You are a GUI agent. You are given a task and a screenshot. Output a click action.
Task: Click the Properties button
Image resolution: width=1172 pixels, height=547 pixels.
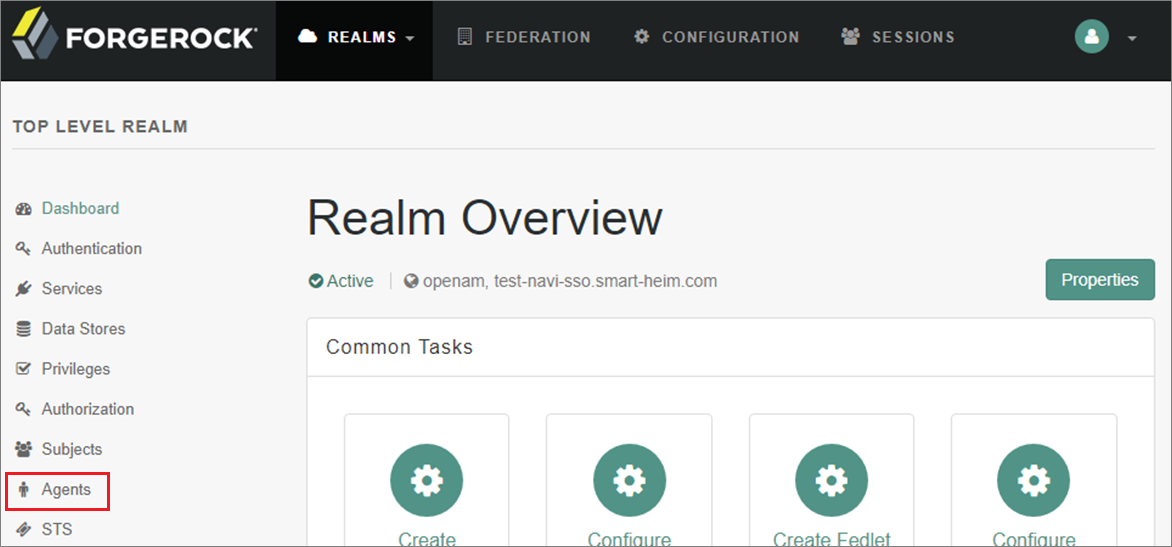[1099, 280]
